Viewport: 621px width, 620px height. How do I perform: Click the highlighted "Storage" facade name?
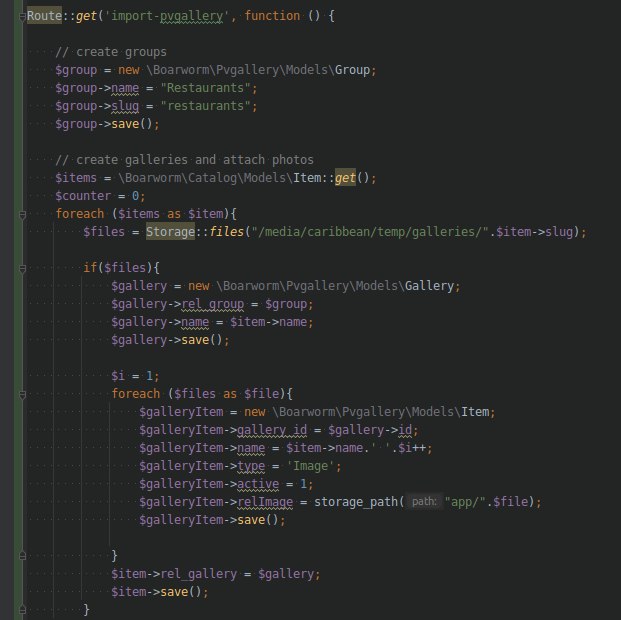(170, 232)
